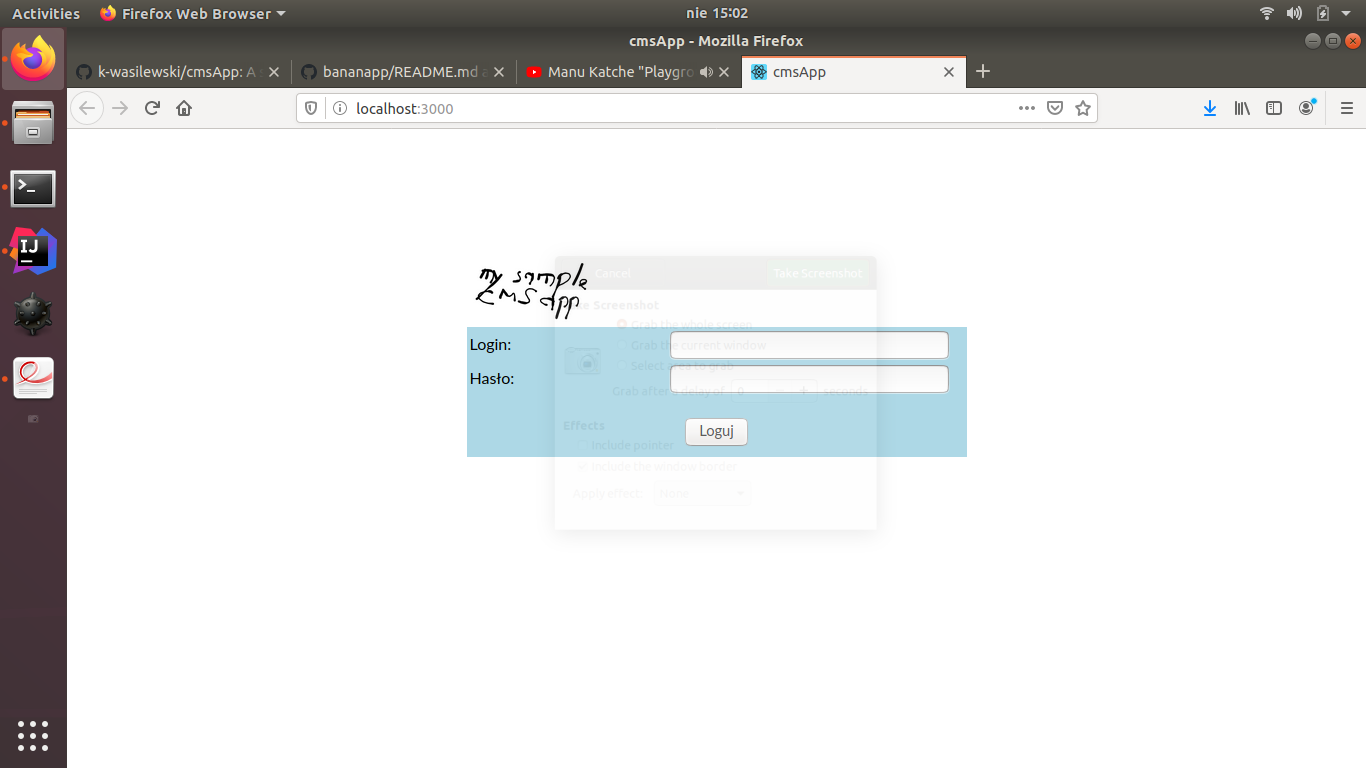
Task: Open the Firefox hamburger menu
Action: click(x=1346, y=108)
